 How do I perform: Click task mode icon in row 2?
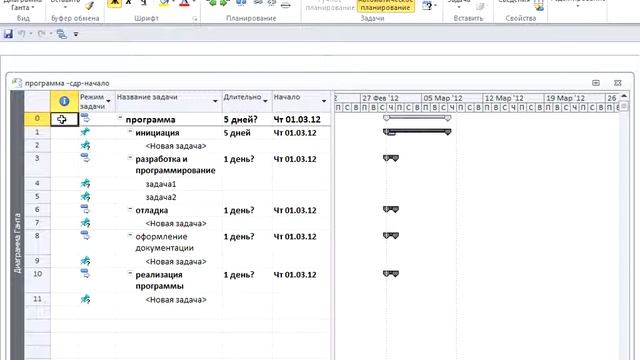pyautogui.click(x=85, y=145)
